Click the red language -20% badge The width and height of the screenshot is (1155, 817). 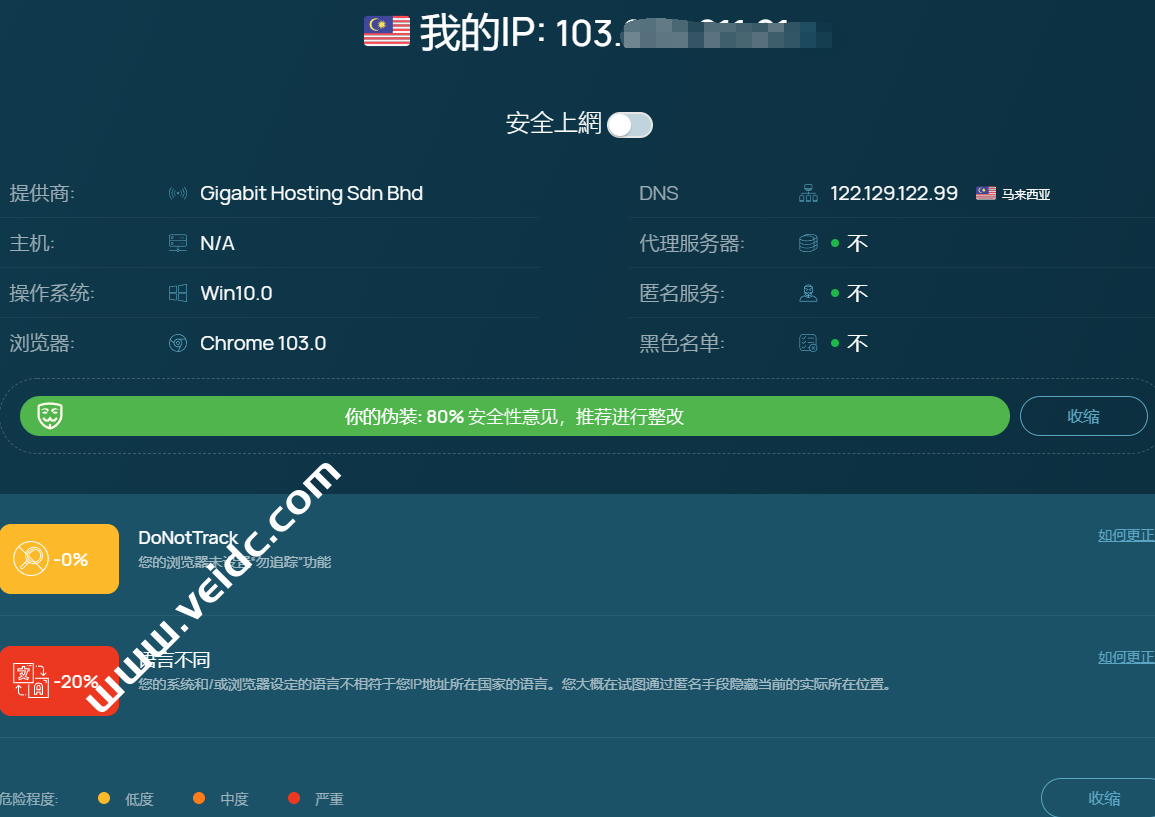tap(59, 681)
